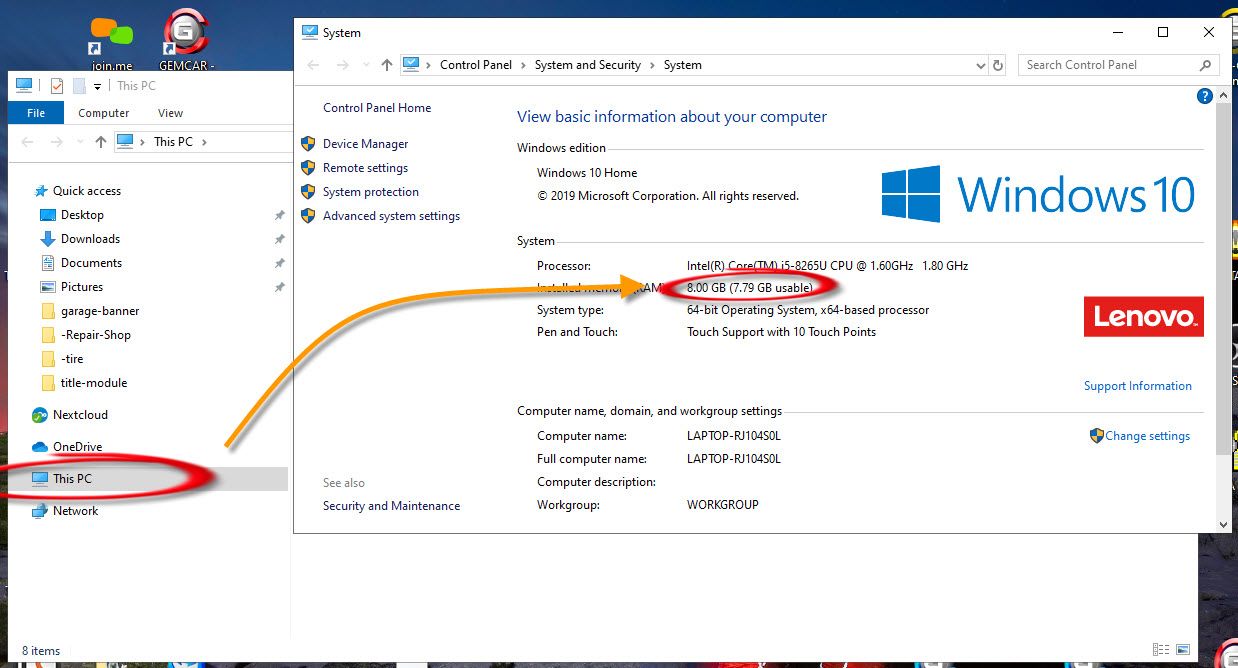
Task: Expand the System address bar history dropdown
Action: [x=981, y=65]
